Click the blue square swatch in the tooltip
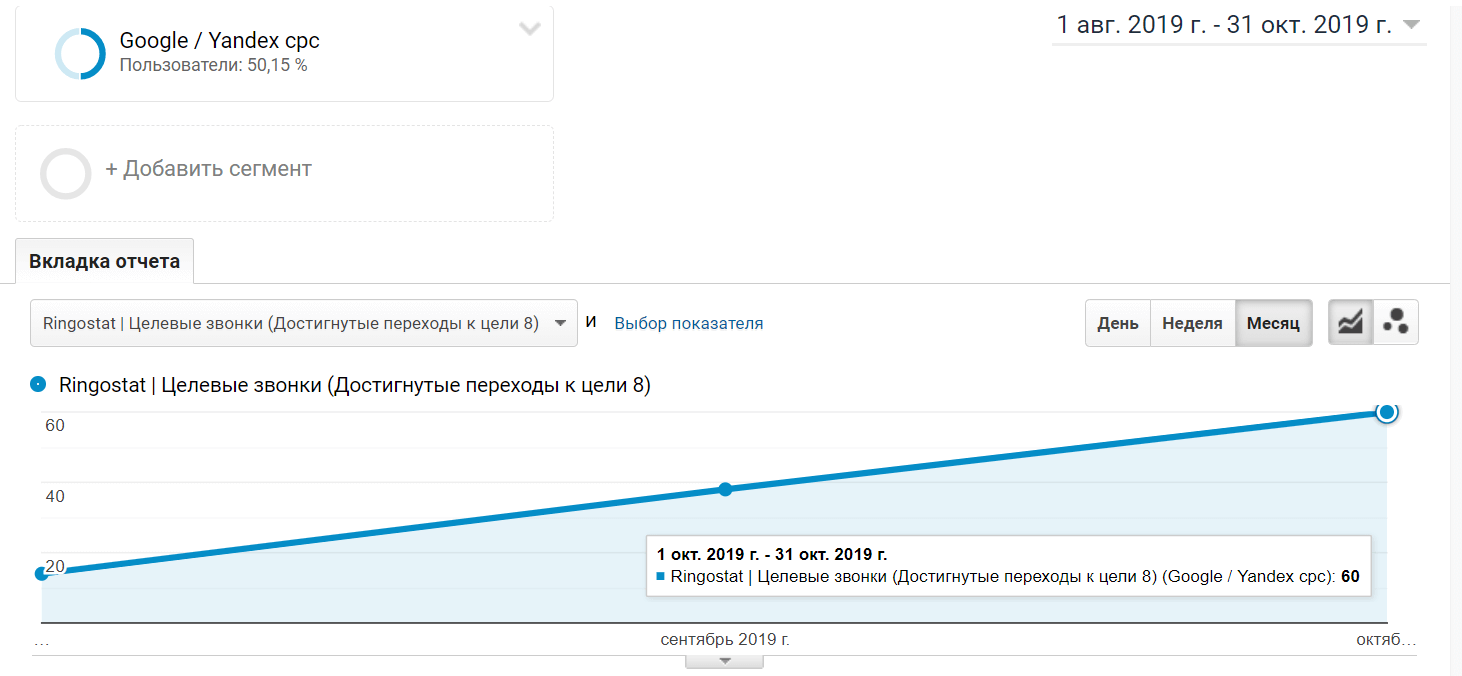This screenshot has height=676, width=1462. 661,577
